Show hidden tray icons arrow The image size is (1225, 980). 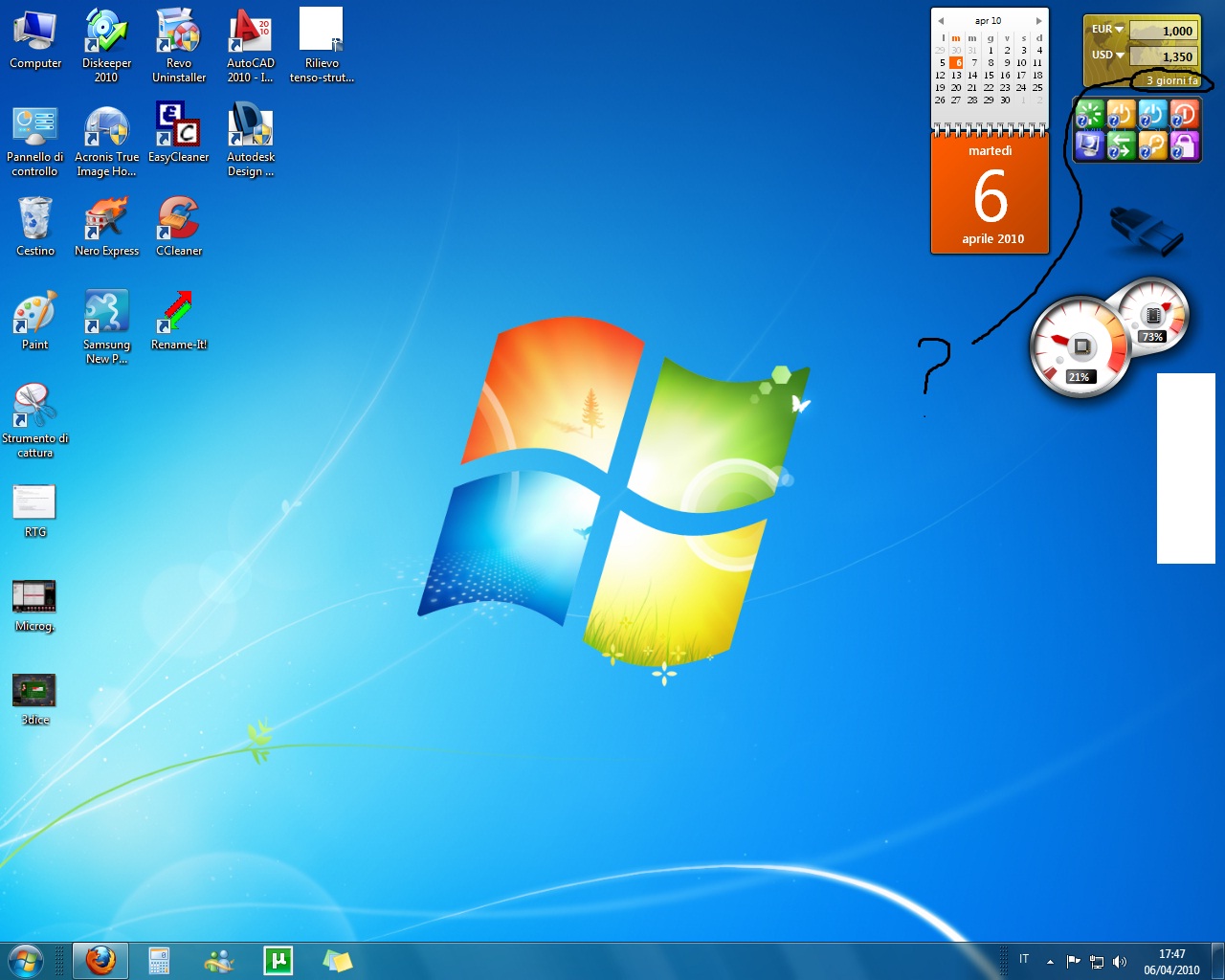(1050, 962)
